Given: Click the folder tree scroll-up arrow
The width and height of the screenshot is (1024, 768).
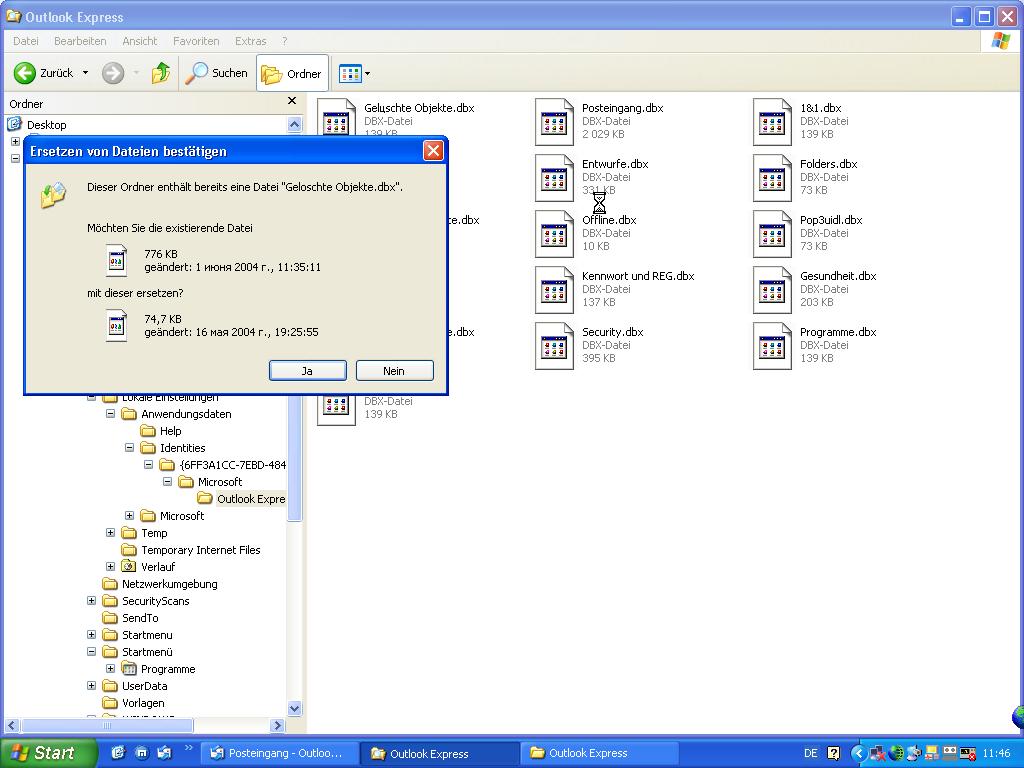Looking at the screenshot, I should point(295,124).
